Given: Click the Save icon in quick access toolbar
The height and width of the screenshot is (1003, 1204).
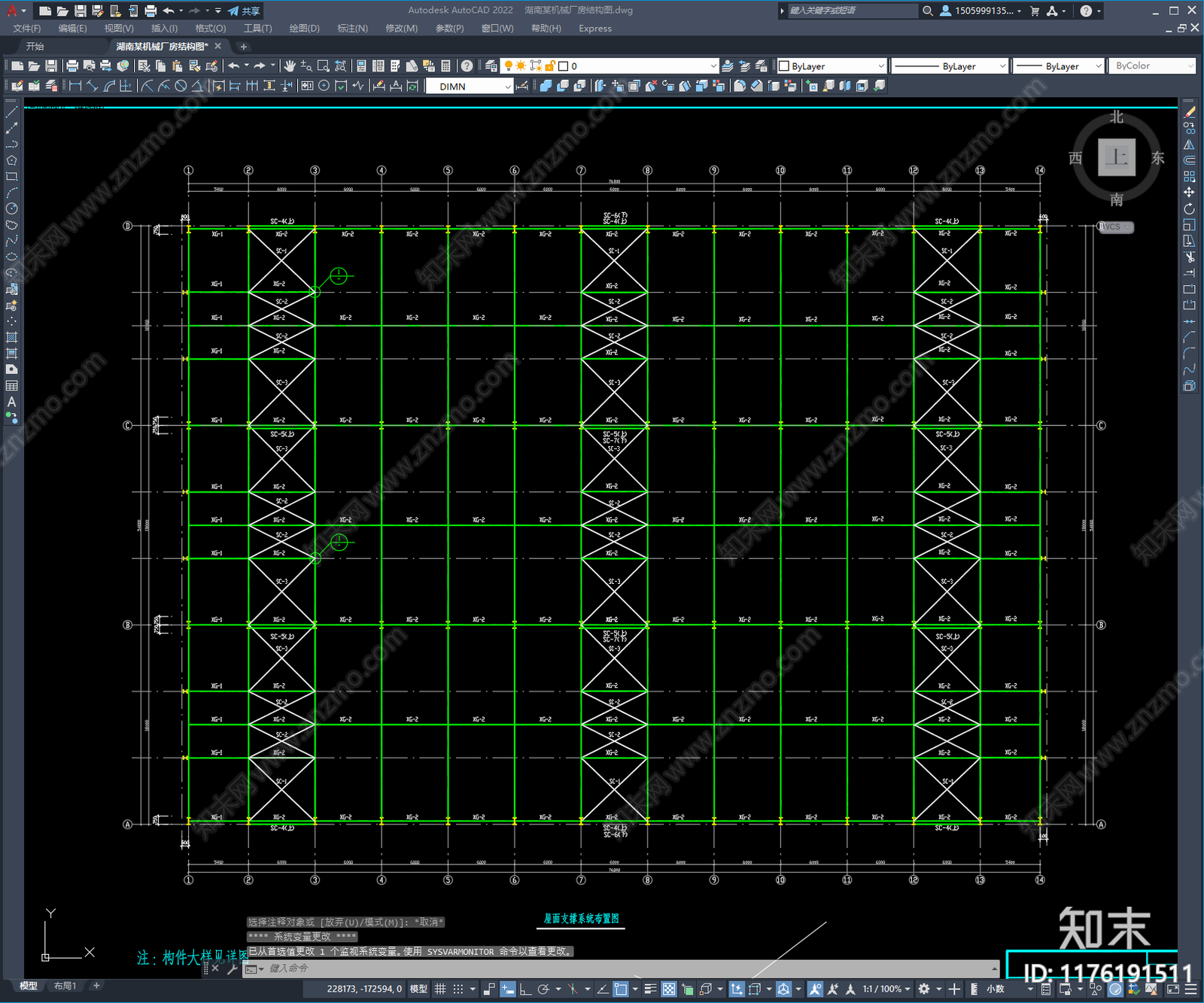Looking at the screenshot, I should pyautogui.click(x=80, y=11).
